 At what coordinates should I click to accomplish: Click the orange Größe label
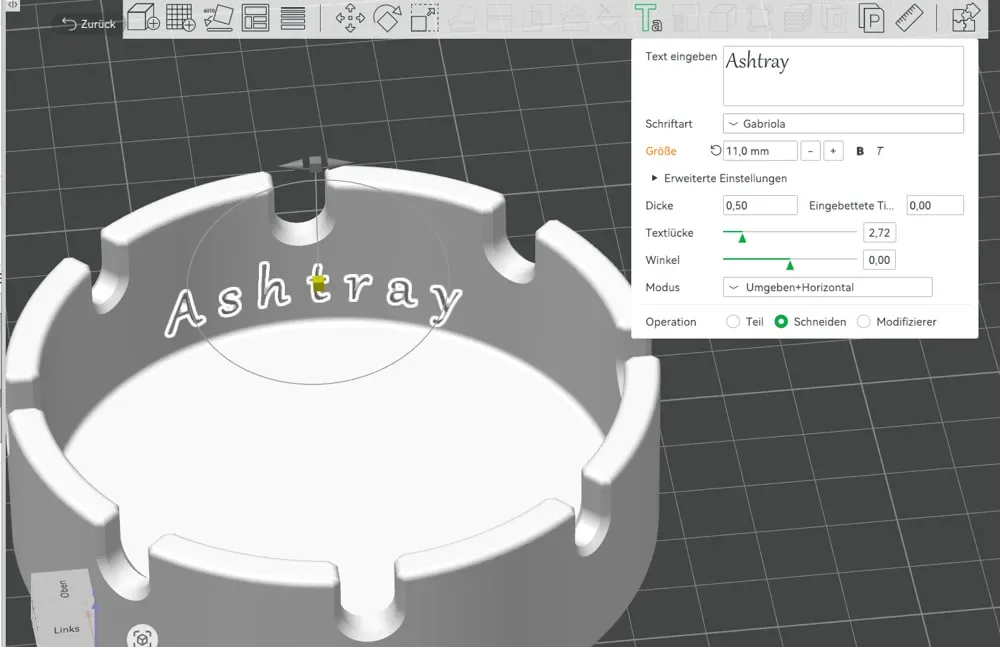tap(661, 151)
